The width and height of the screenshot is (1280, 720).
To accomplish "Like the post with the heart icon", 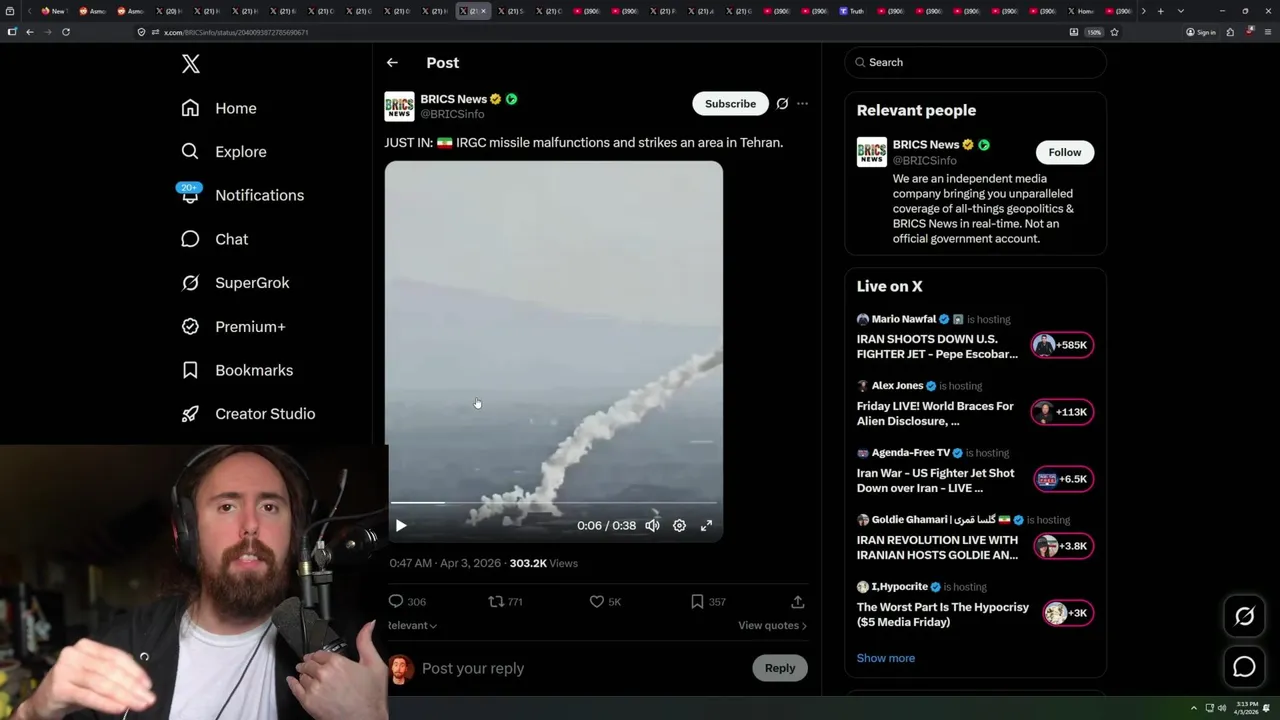I will 597,601.
